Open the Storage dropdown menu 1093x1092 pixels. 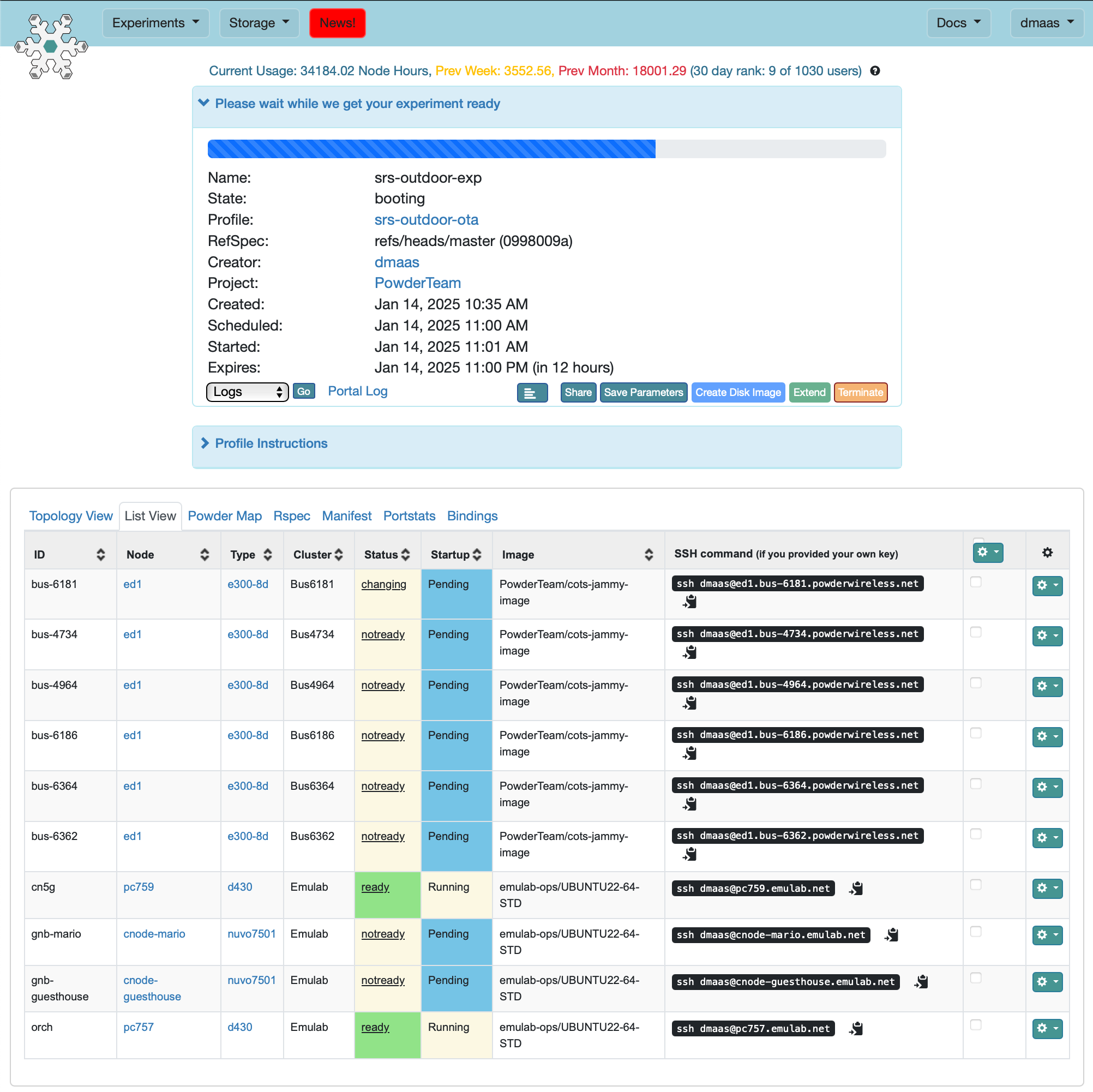tap(259, 23)
